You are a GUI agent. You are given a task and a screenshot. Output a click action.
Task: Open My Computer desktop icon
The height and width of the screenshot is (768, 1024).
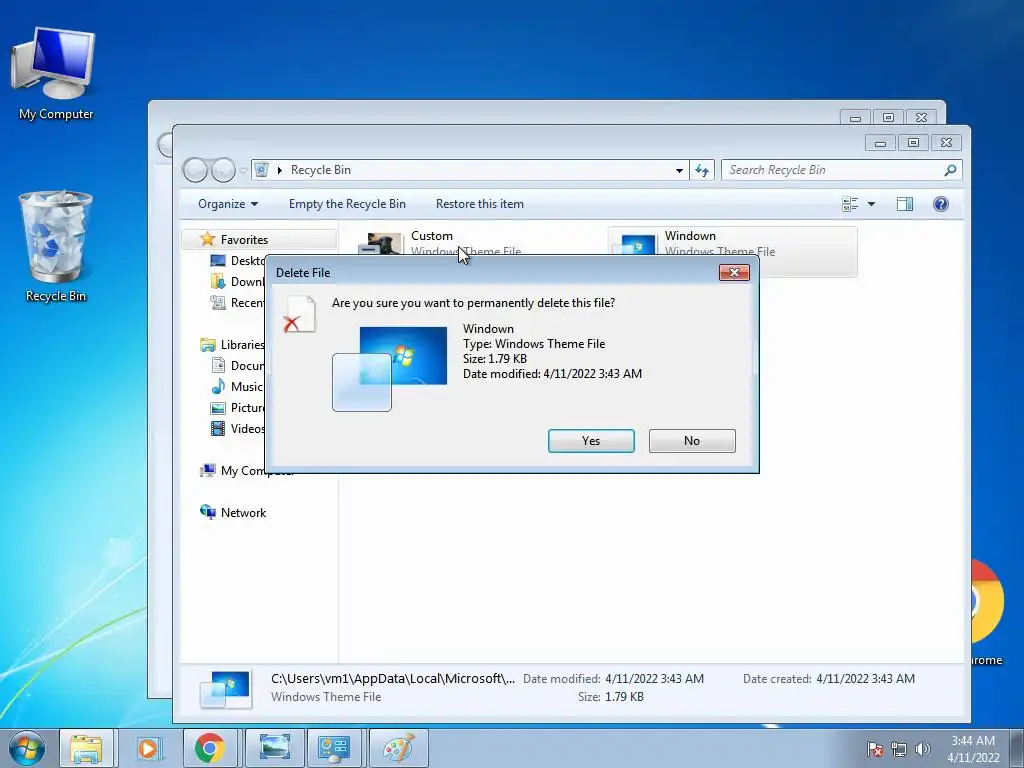(x=56, y=73)
